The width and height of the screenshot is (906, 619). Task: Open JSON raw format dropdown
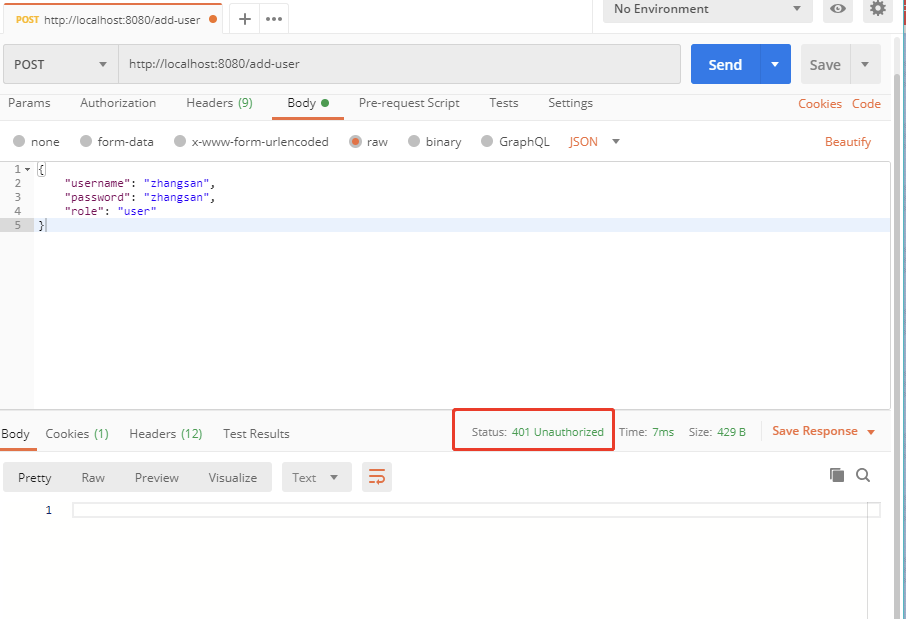(x=594, y=142)
